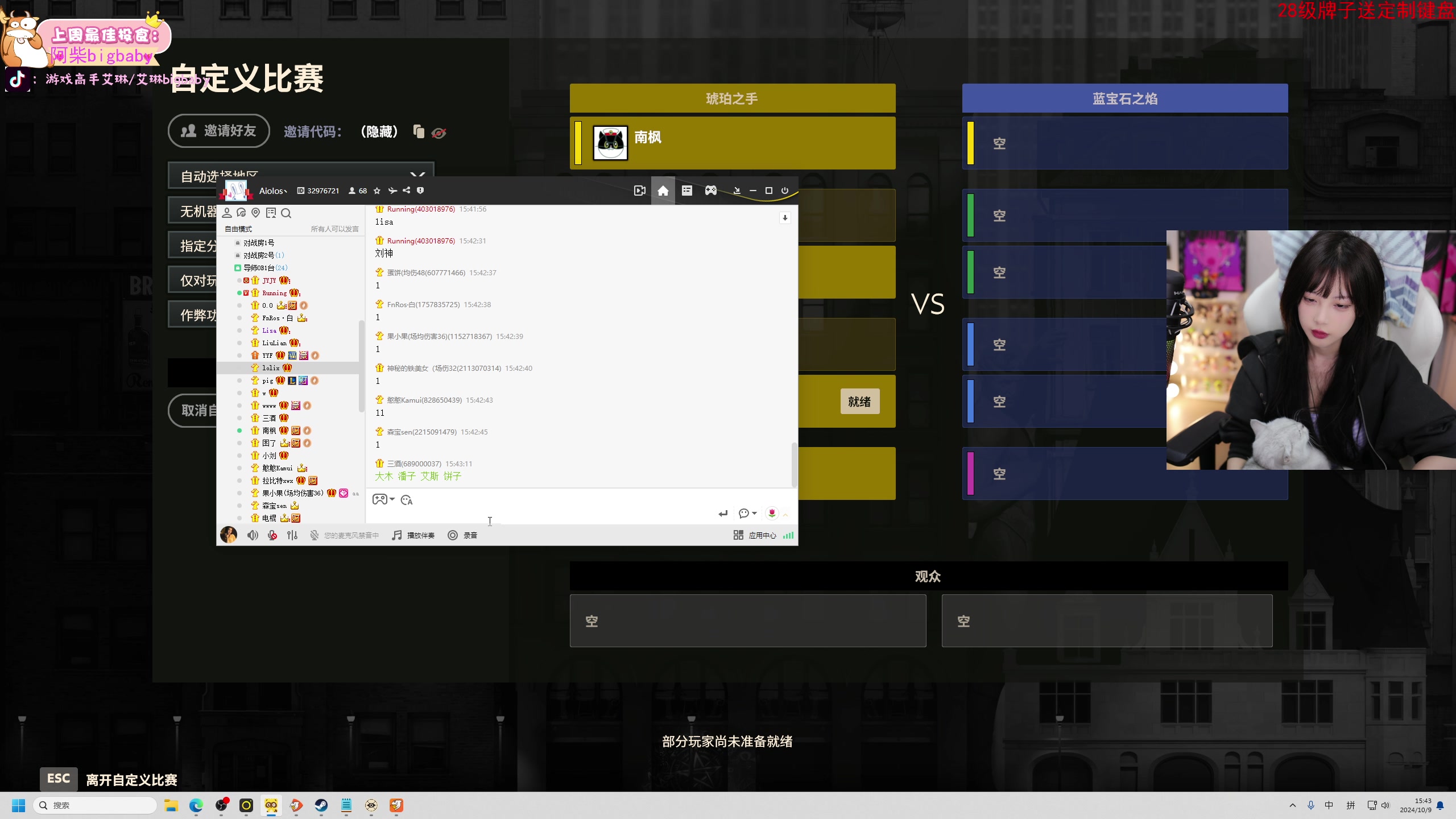
Task: Open the Windows Start menu
Action: coord(18,805)
